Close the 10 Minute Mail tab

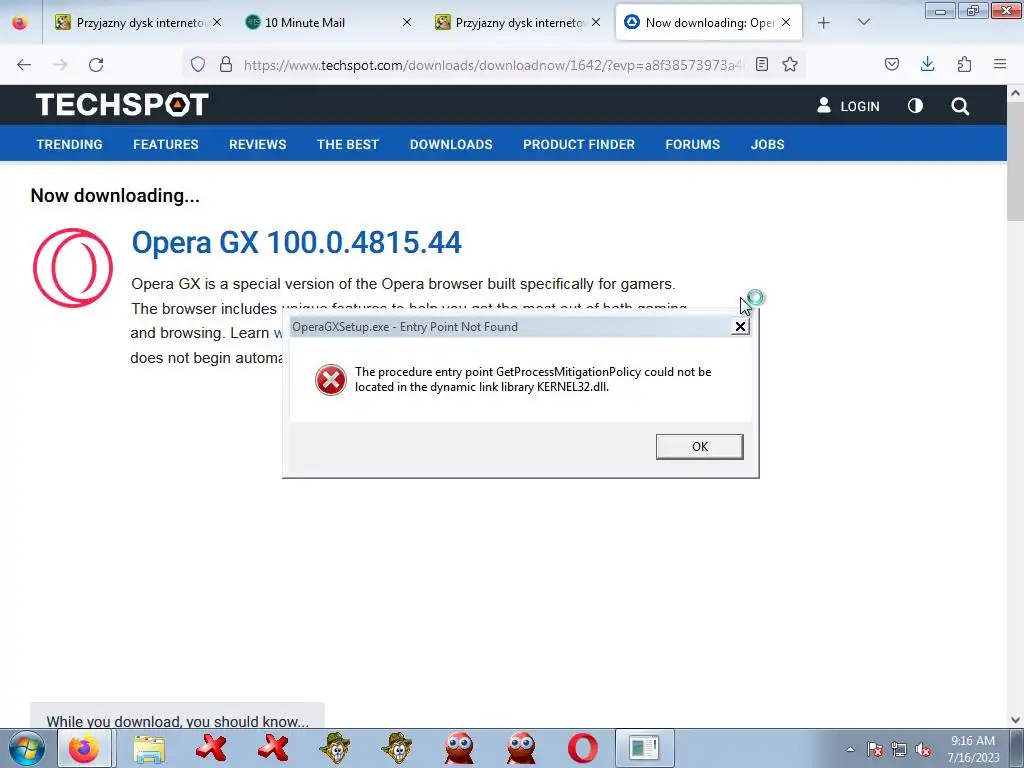[x=407, y=22]
